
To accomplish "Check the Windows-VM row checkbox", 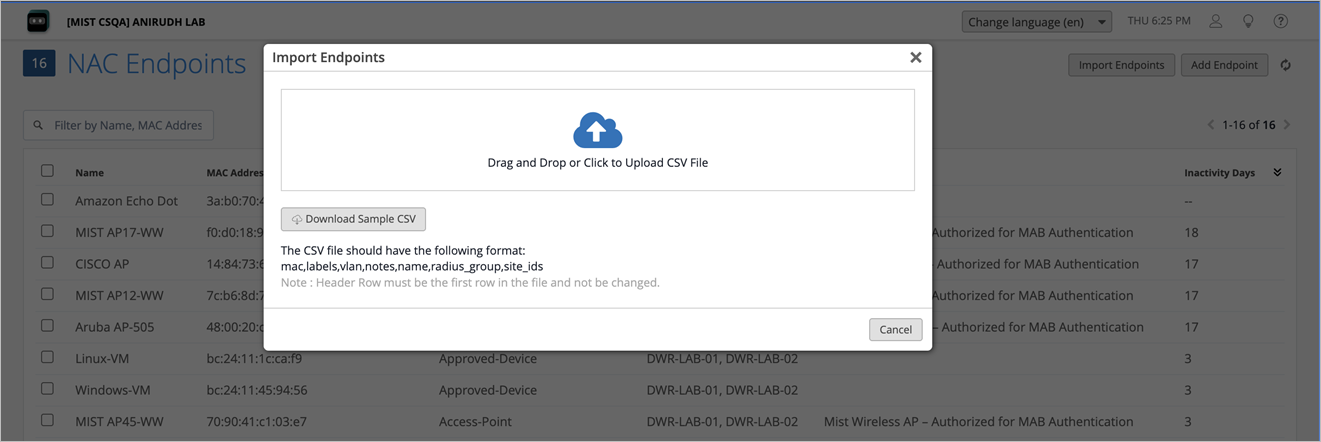I will (x=47, y=389).
